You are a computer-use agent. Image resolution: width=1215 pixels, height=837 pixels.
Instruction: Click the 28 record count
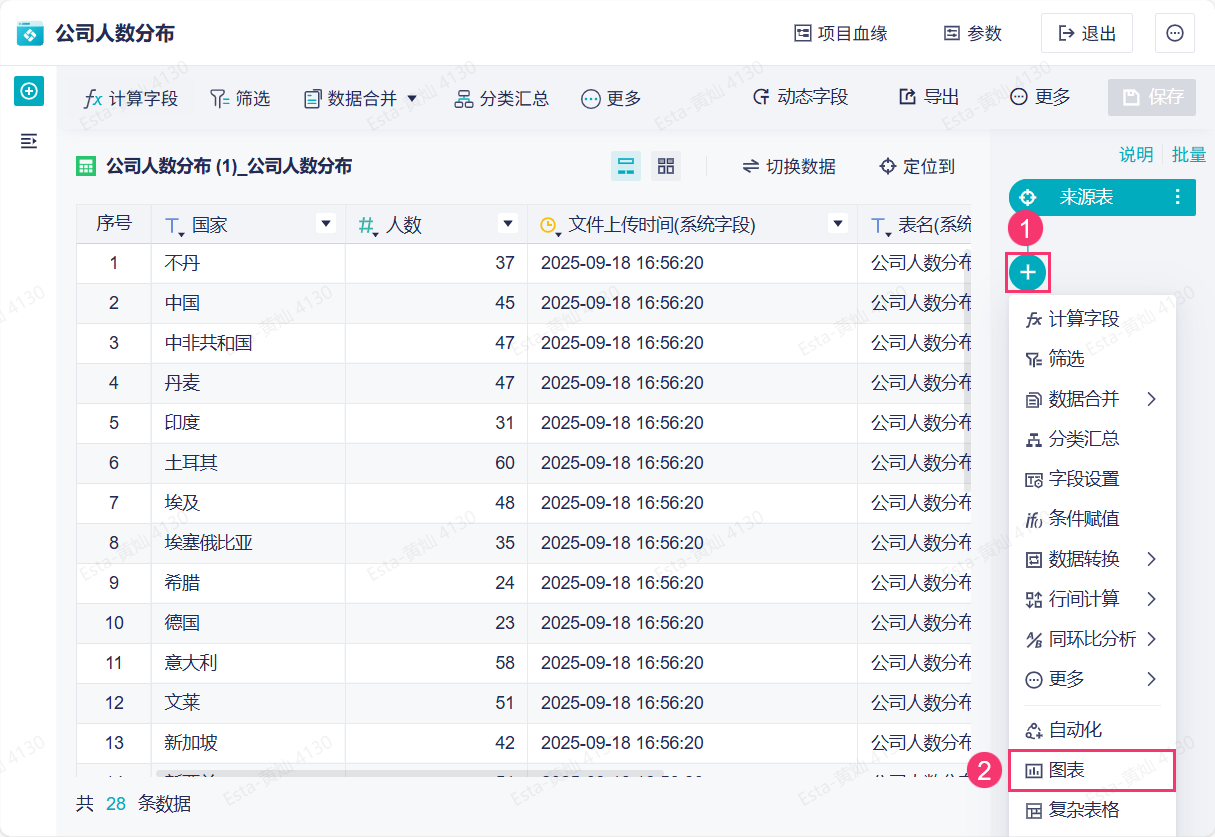point(116,804)
